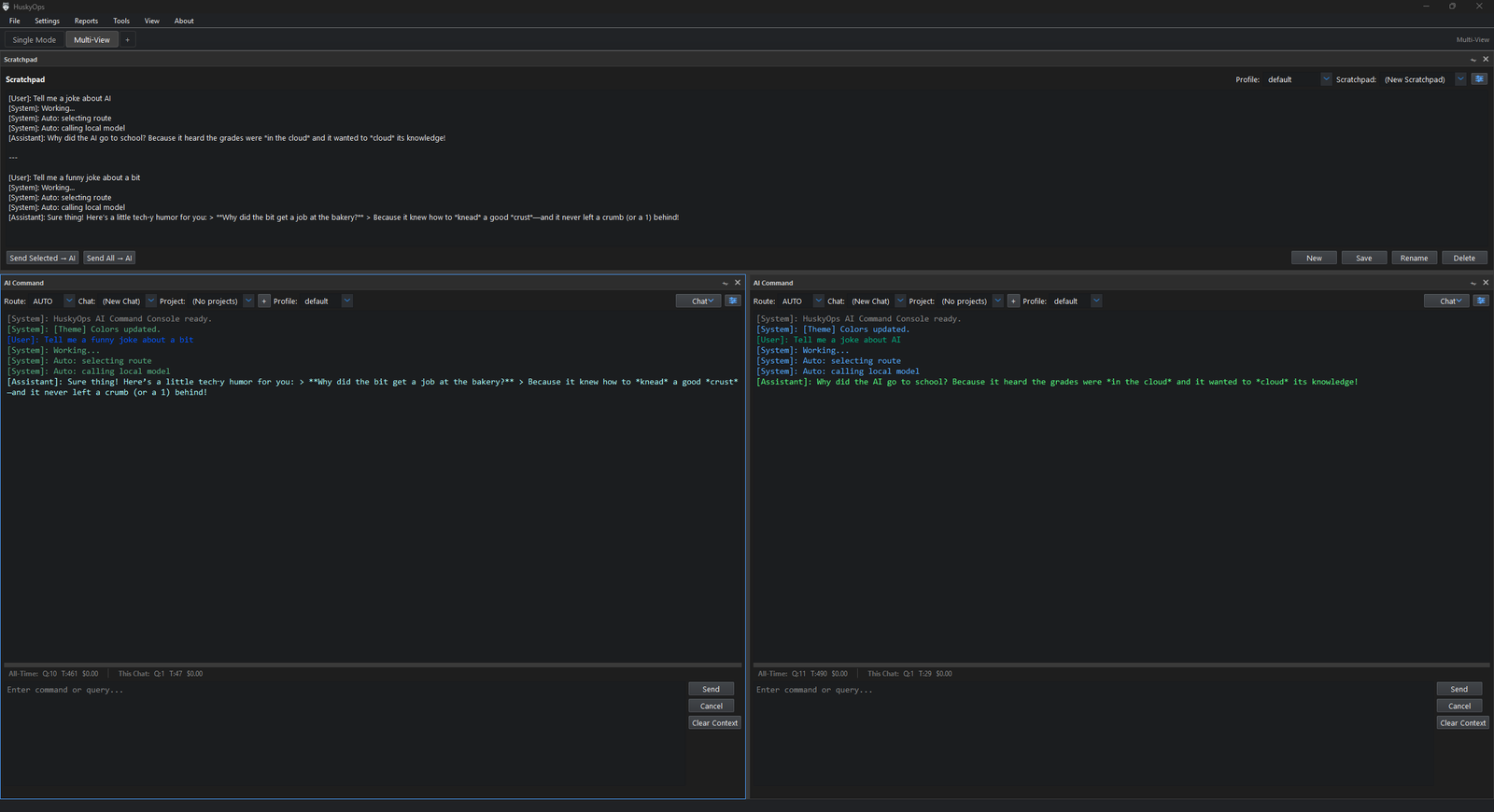
Task: Open Chat mode dropdown button in left panel
Action: [x=699, y=301]
